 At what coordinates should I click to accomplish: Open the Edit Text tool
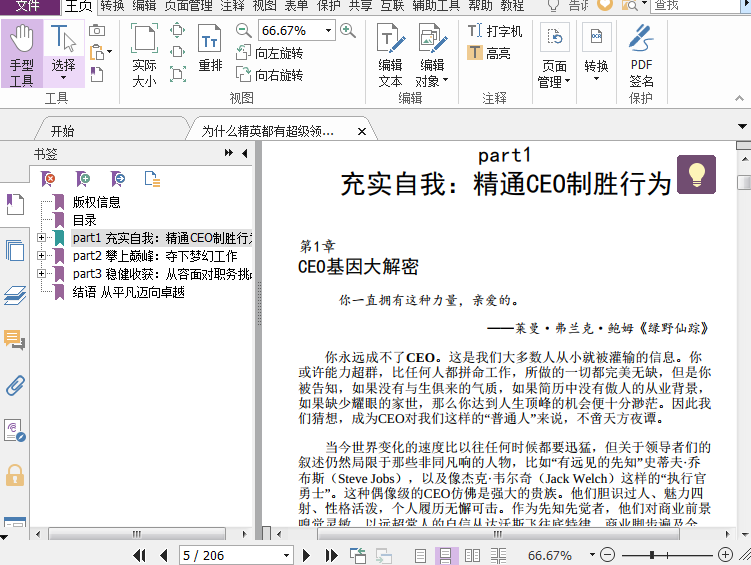(x=390, y=55)
